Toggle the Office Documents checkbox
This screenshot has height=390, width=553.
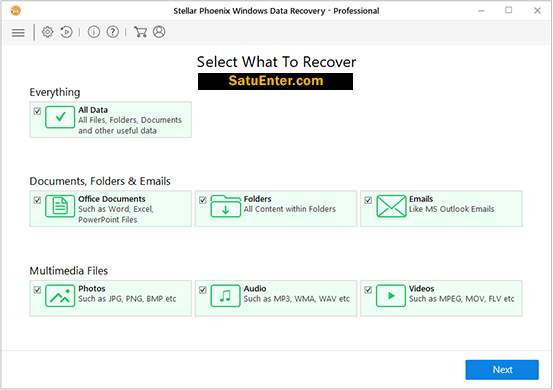[37, 200]
